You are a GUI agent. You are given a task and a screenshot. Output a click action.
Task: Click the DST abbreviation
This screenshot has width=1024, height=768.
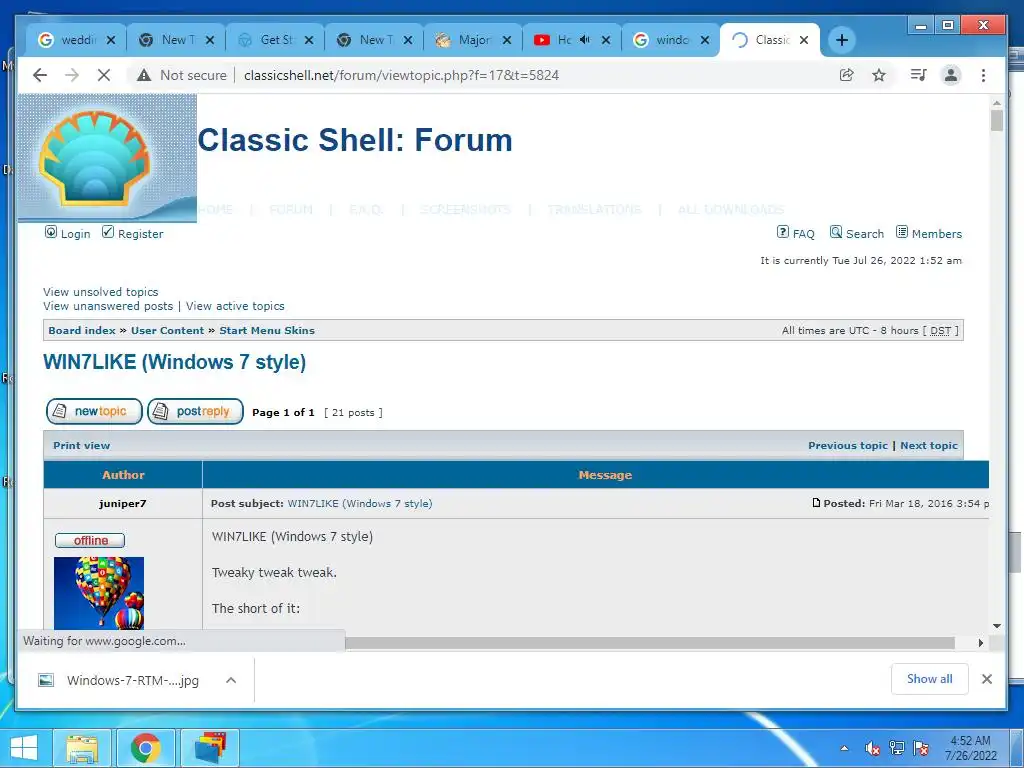click(x=940, y=330)
